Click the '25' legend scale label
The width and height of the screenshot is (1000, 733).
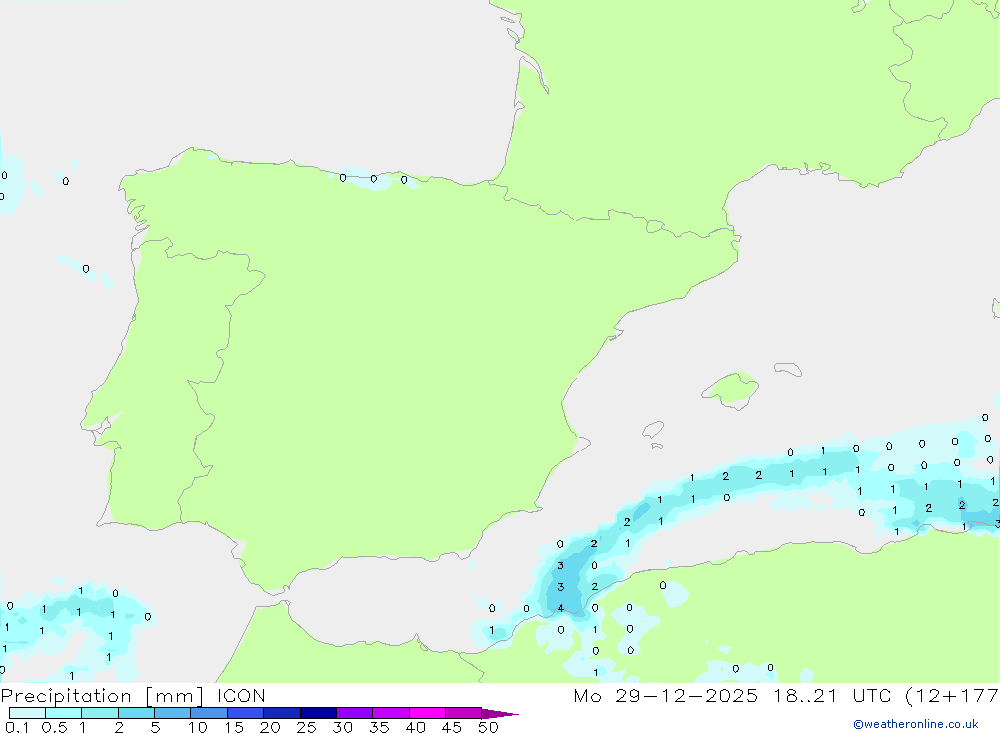click(306, 727)
